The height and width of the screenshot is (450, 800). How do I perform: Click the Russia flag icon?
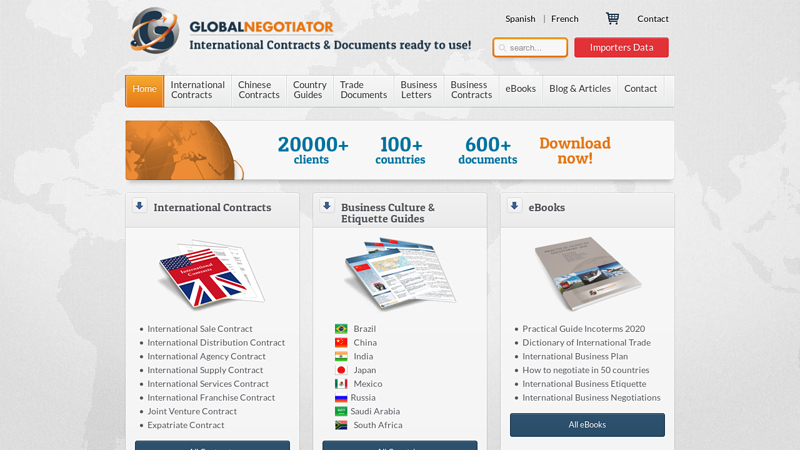coord(341,397)
